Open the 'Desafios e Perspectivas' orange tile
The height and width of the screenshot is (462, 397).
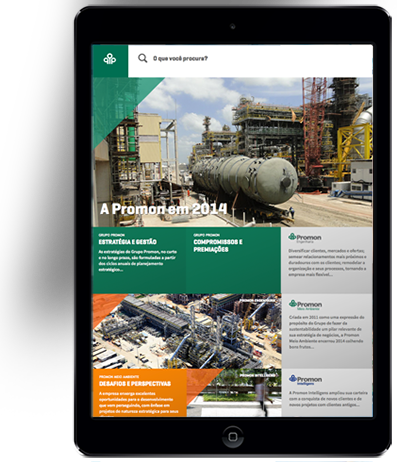(x=139, y=392)
